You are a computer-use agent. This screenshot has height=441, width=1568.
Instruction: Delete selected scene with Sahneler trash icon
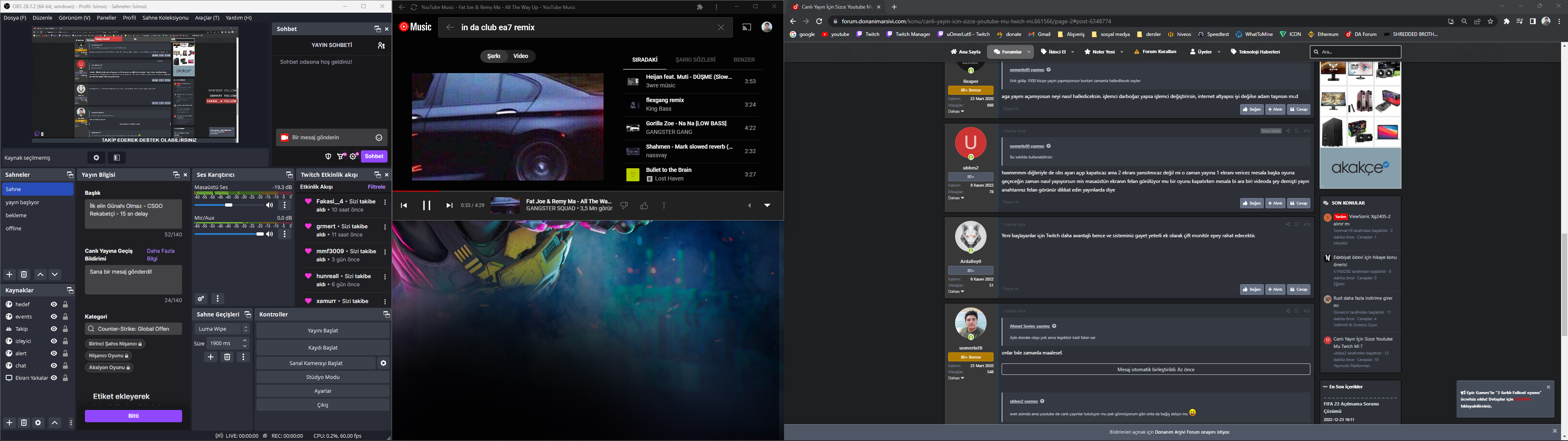click(24, 275)
